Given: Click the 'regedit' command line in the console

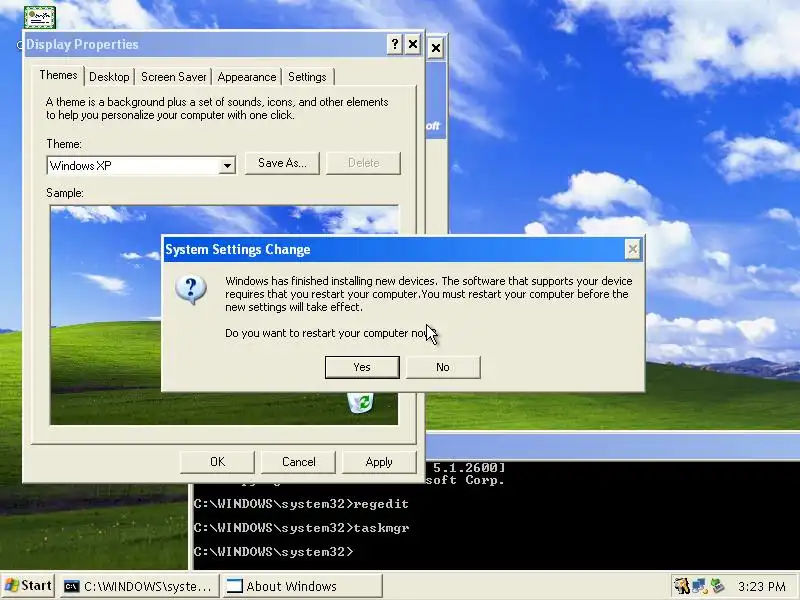Looking at the screenshot, I should (301, 504).
